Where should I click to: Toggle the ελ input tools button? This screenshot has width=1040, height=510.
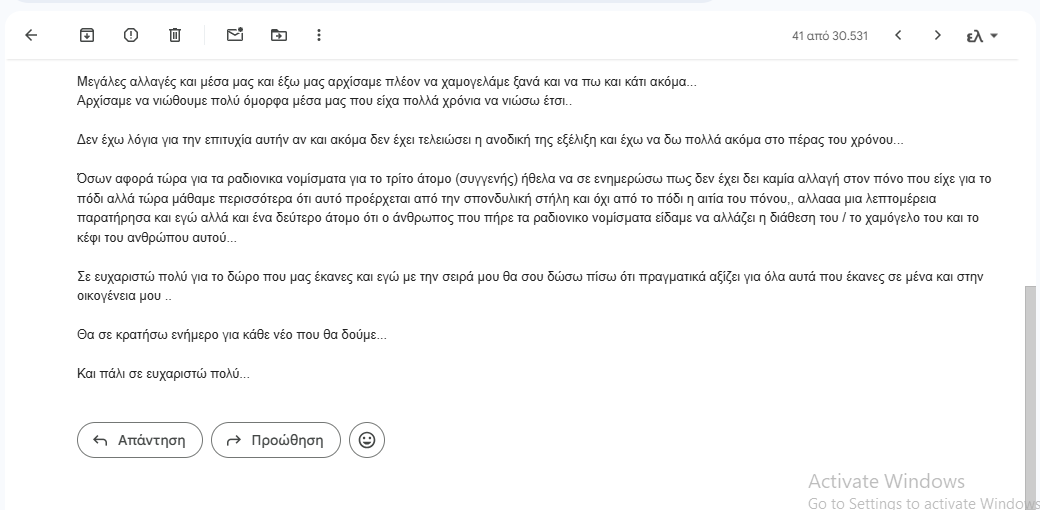[x=975, y=36]
